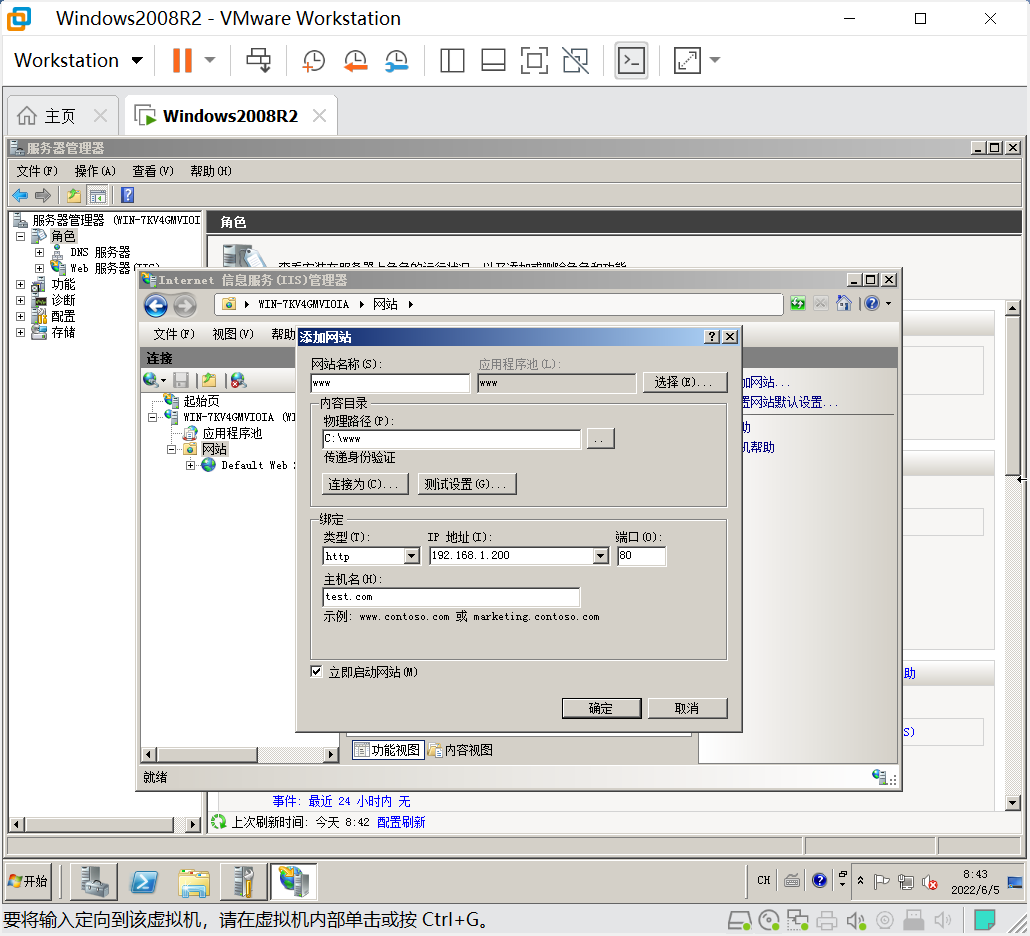
Task: Click the IIS Manager help icon
Action: [x=872, y=303]
